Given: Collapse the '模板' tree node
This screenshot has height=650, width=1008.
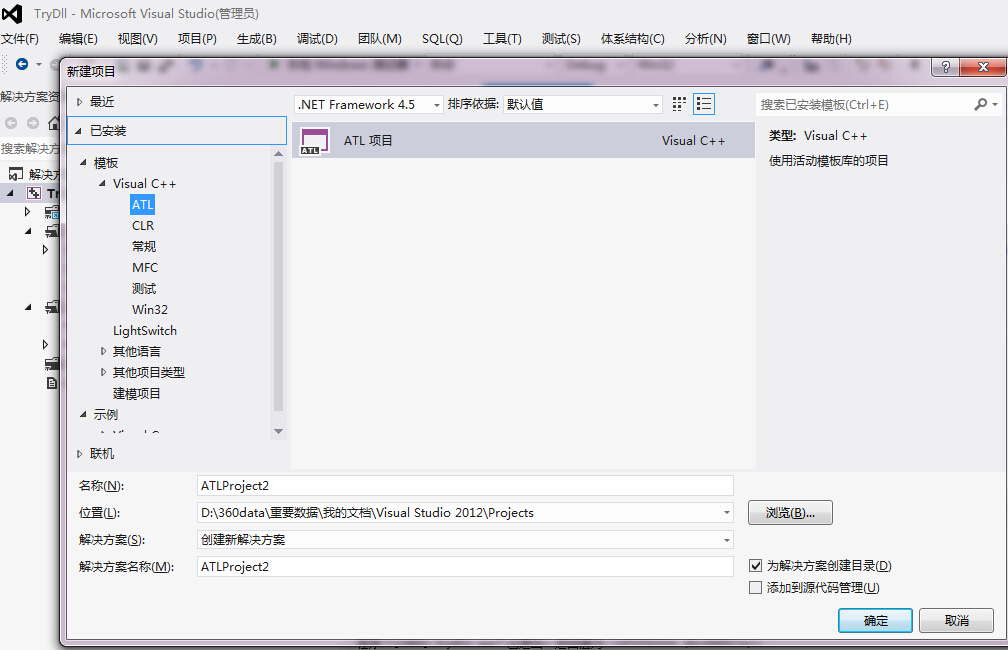Looking at the screenshot, I should coord(83,163).
